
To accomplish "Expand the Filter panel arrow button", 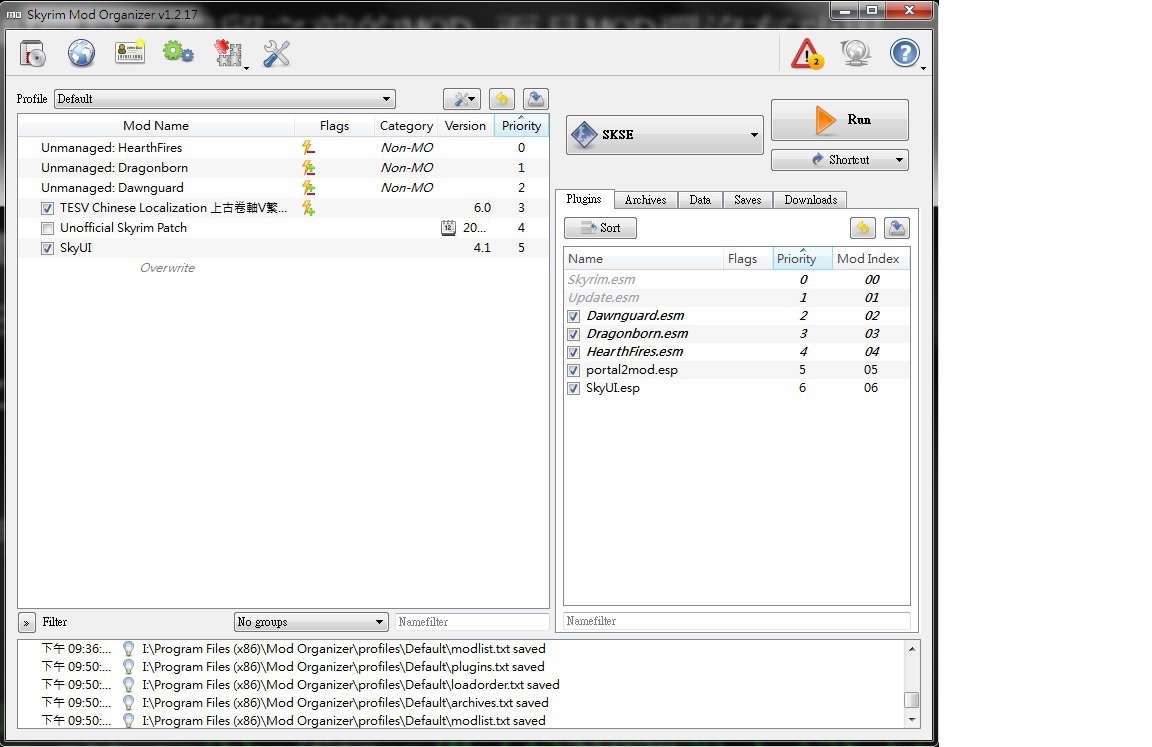I will click(26, 623).
